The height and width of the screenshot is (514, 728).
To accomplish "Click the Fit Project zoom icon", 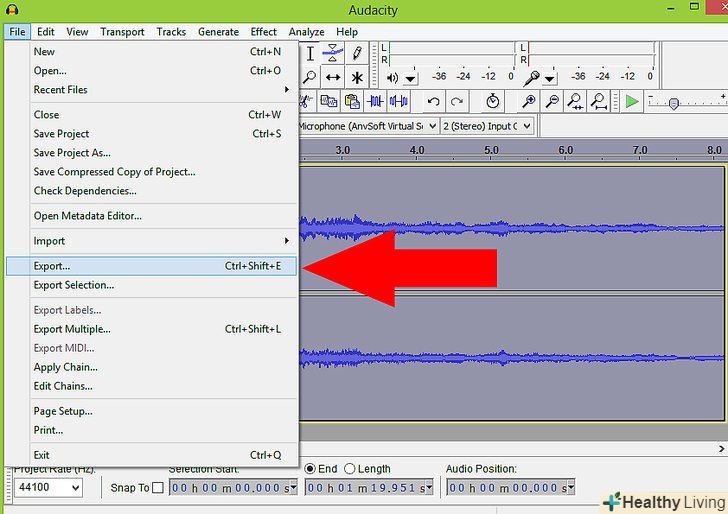I will pos(599,101).
